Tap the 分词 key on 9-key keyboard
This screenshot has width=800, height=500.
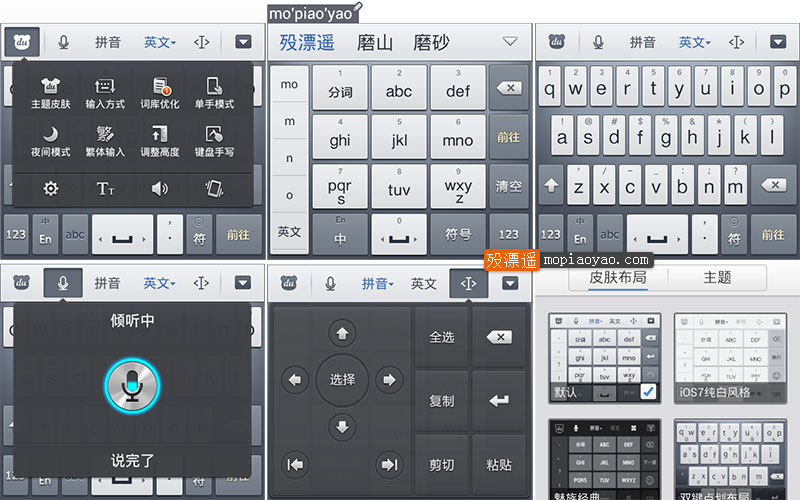click(x=340, y=87)
